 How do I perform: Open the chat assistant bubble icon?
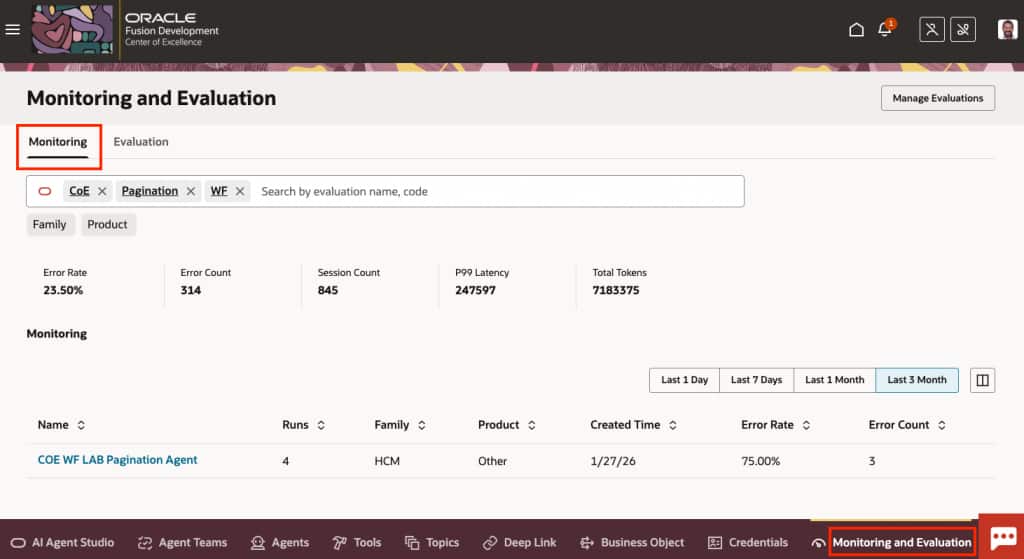click(1002, 537)
